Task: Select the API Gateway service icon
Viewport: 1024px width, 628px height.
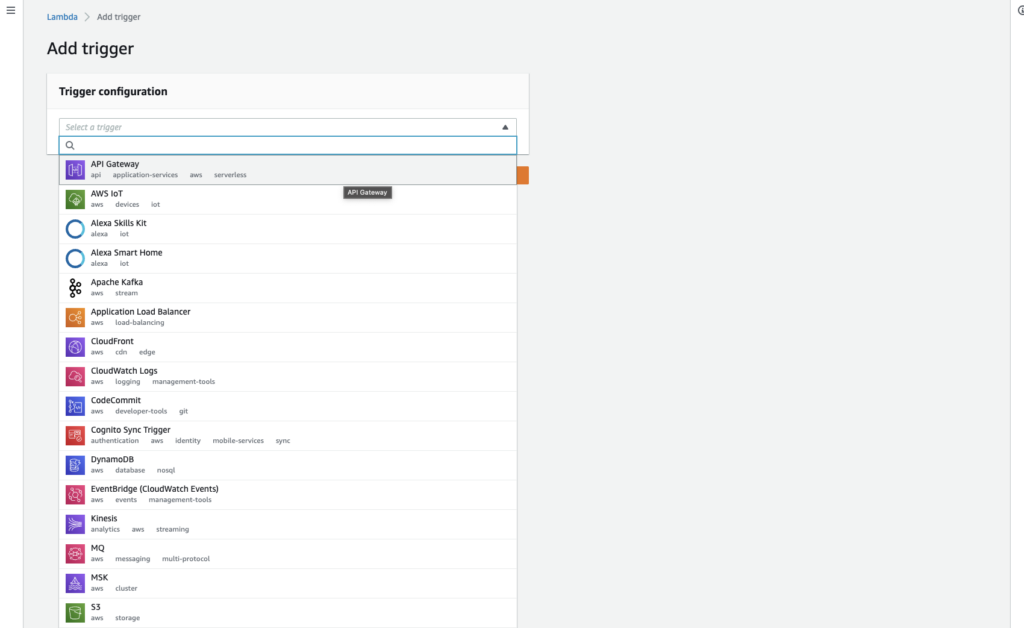Action: [x=75, y=169]
